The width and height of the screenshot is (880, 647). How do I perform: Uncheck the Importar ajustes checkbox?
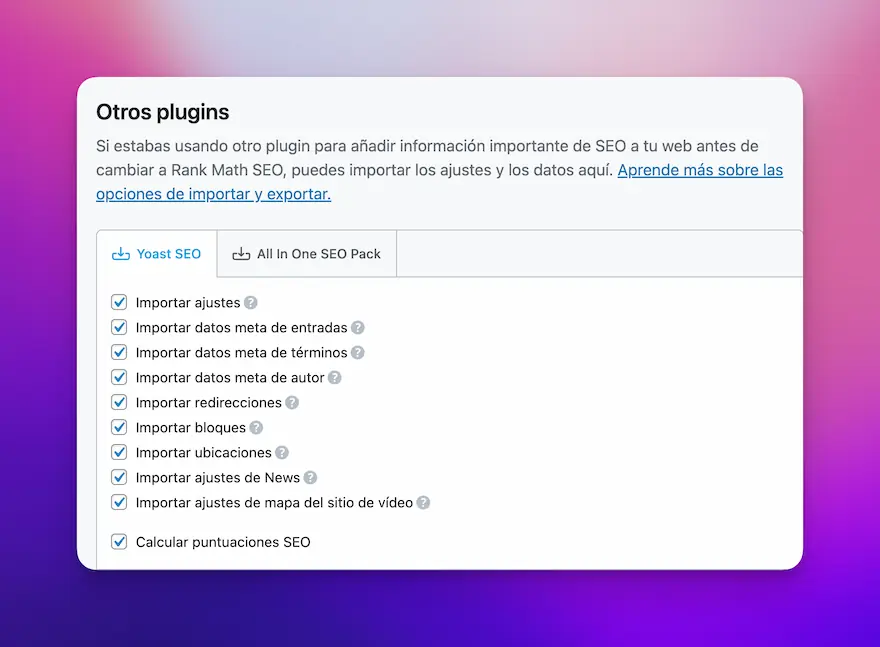119,302
